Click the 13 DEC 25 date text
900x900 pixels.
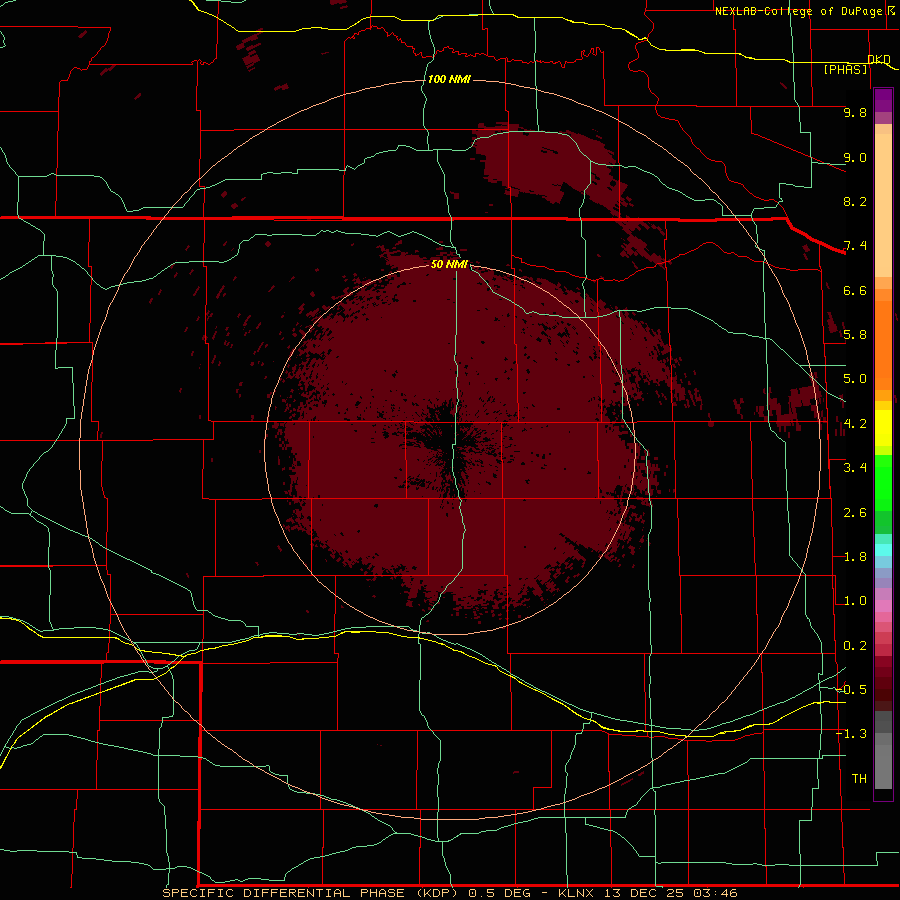[x=642, y=893]
